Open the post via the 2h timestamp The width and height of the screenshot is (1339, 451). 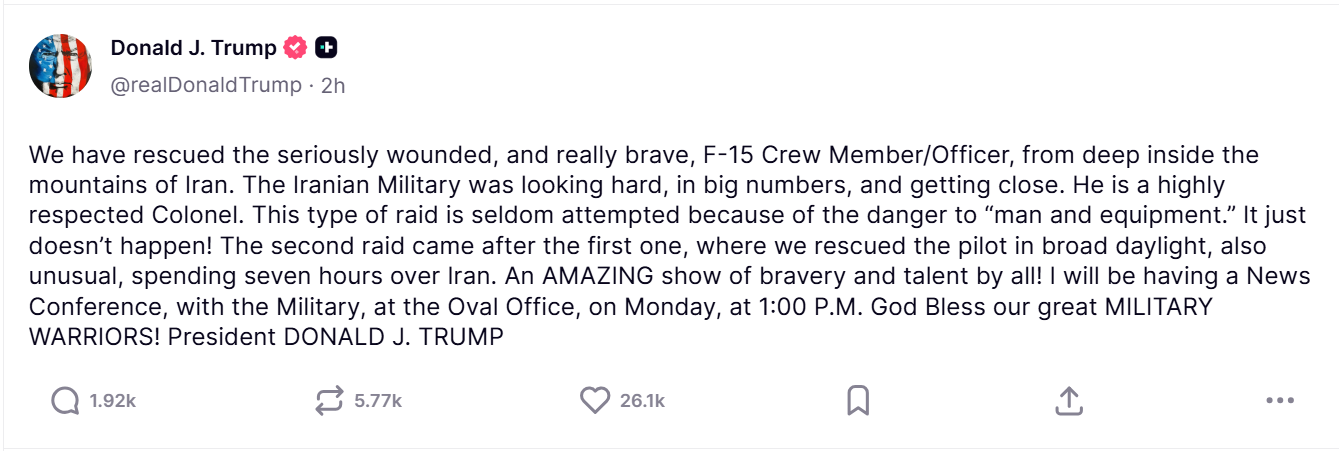[x=333, y=85]
